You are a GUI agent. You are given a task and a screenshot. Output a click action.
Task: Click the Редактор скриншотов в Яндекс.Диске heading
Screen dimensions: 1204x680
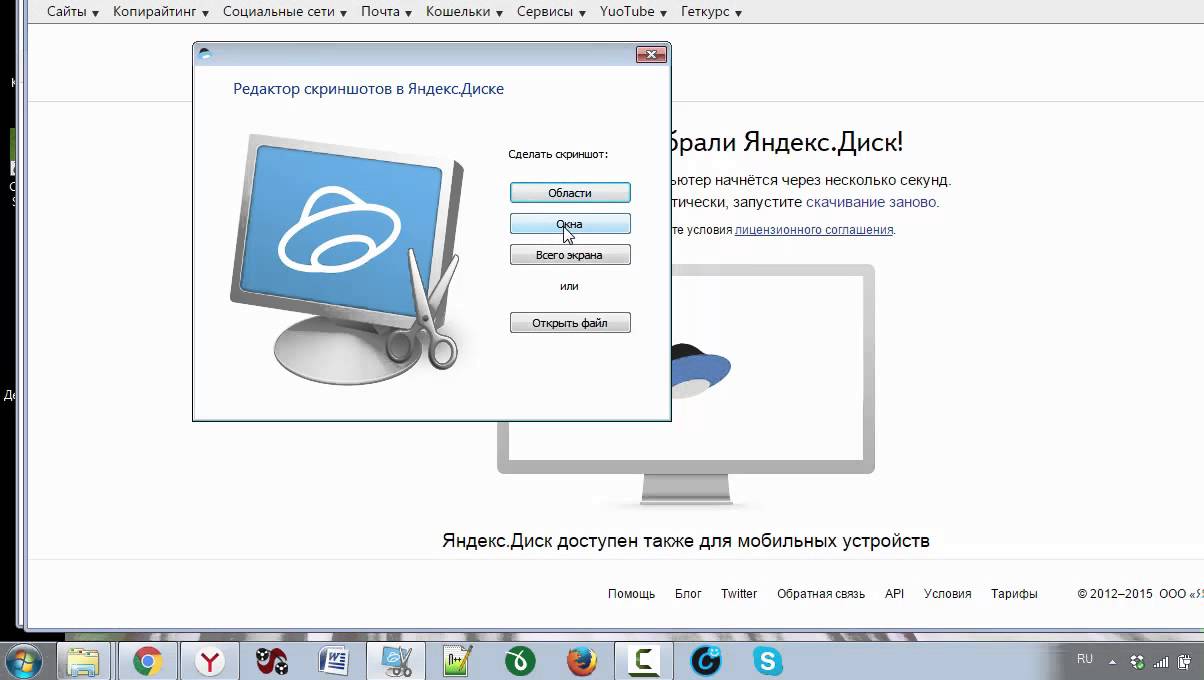[x=368, y=89]
